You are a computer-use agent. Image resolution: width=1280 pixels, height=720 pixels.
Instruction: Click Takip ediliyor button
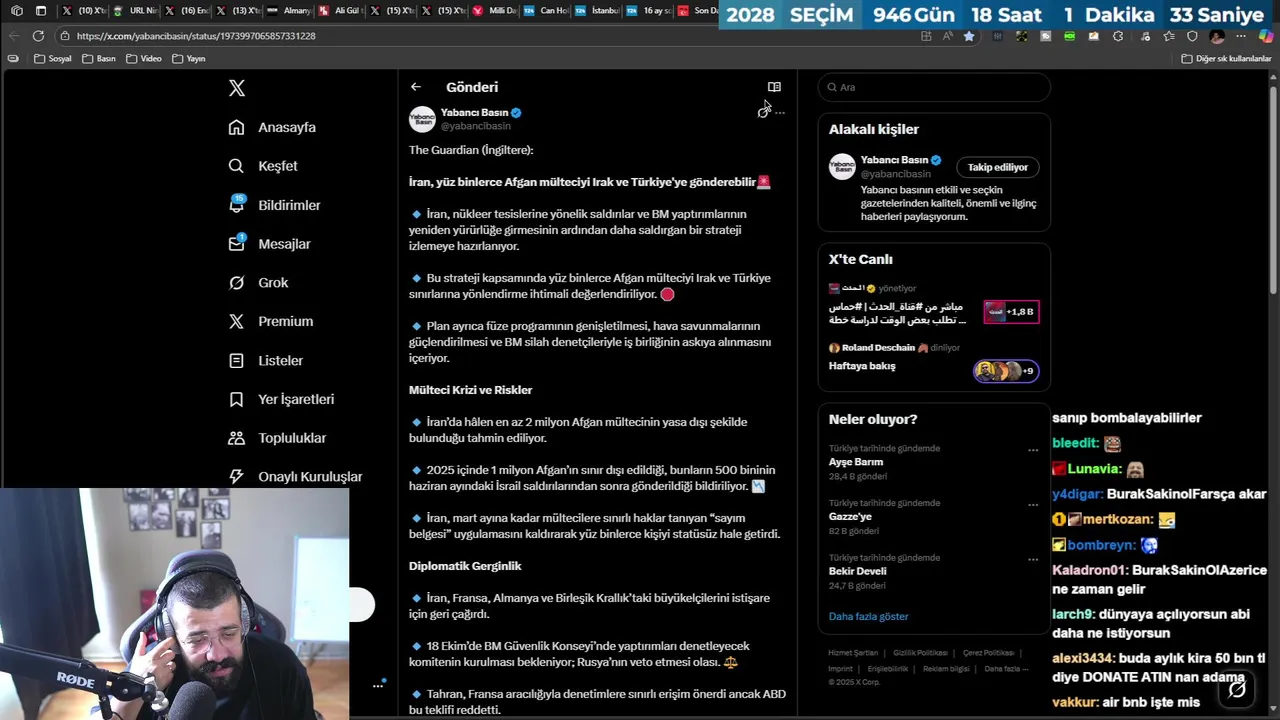(x=997, y=167)
